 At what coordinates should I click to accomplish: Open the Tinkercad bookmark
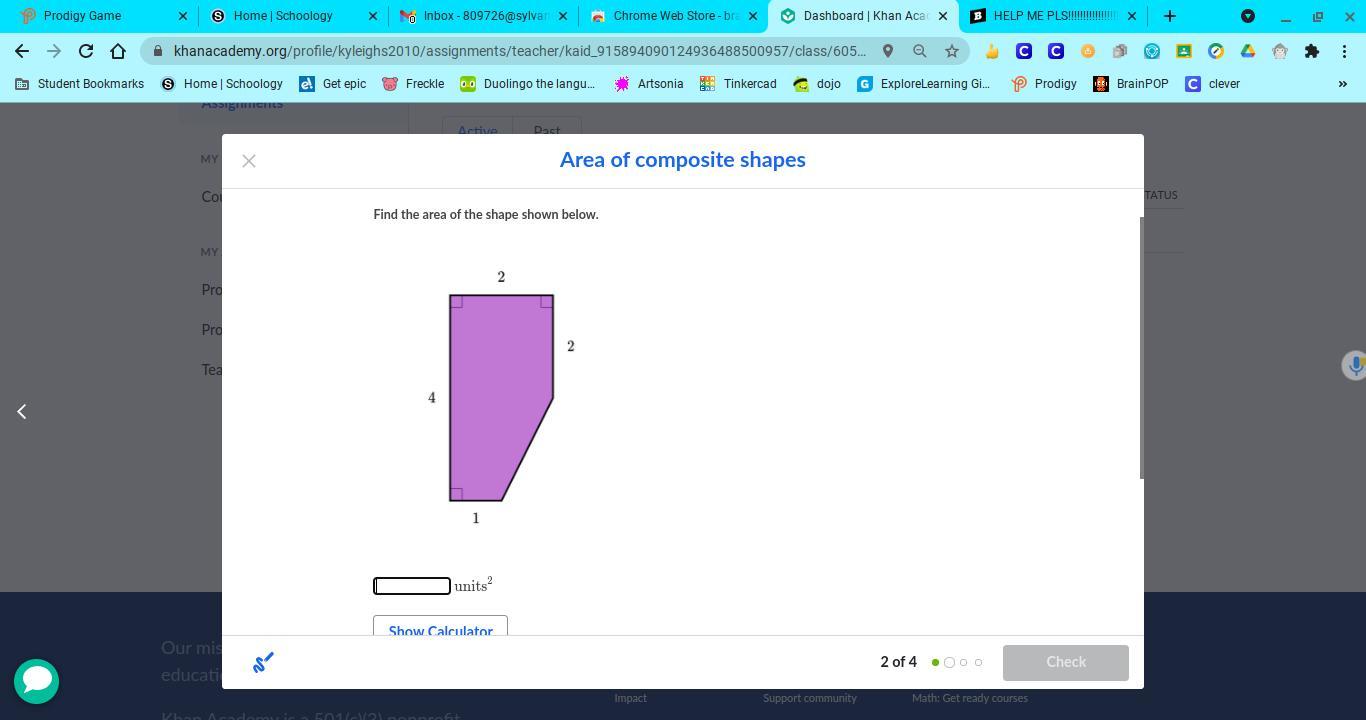coord(738,84)
